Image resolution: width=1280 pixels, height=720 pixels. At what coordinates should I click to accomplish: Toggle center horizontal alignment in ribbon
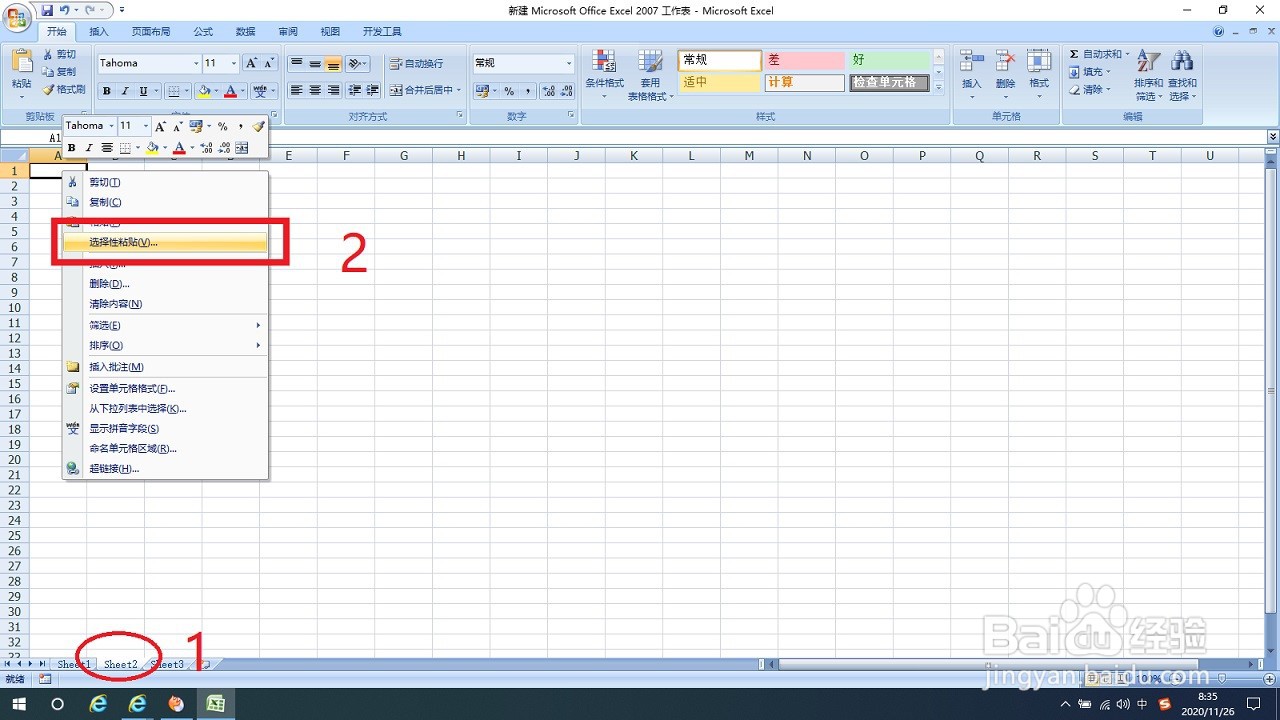coord(315,90)
